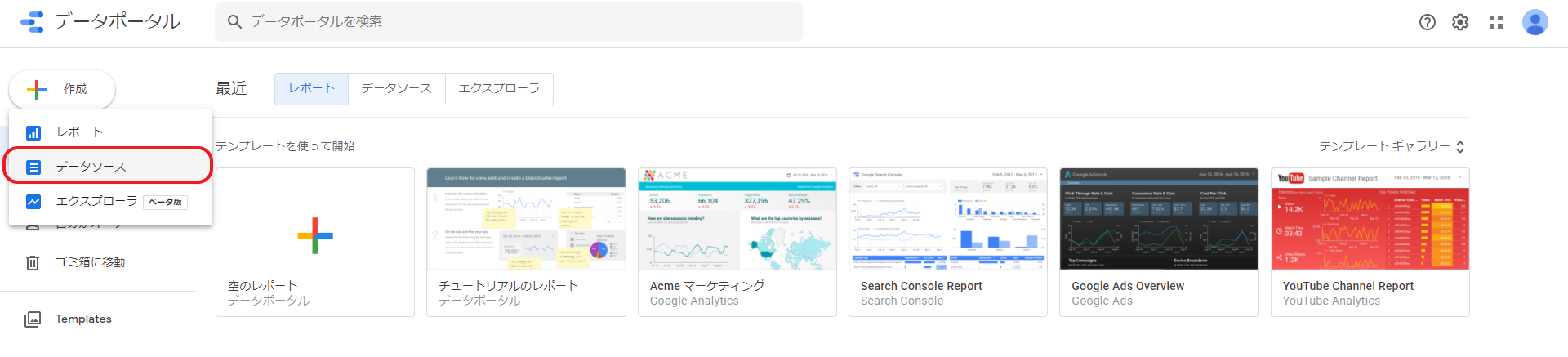Open ゴミ箱に移動 in the sidebar
The height and width of the screenshot is (357, 1568).
pos(90,262)
